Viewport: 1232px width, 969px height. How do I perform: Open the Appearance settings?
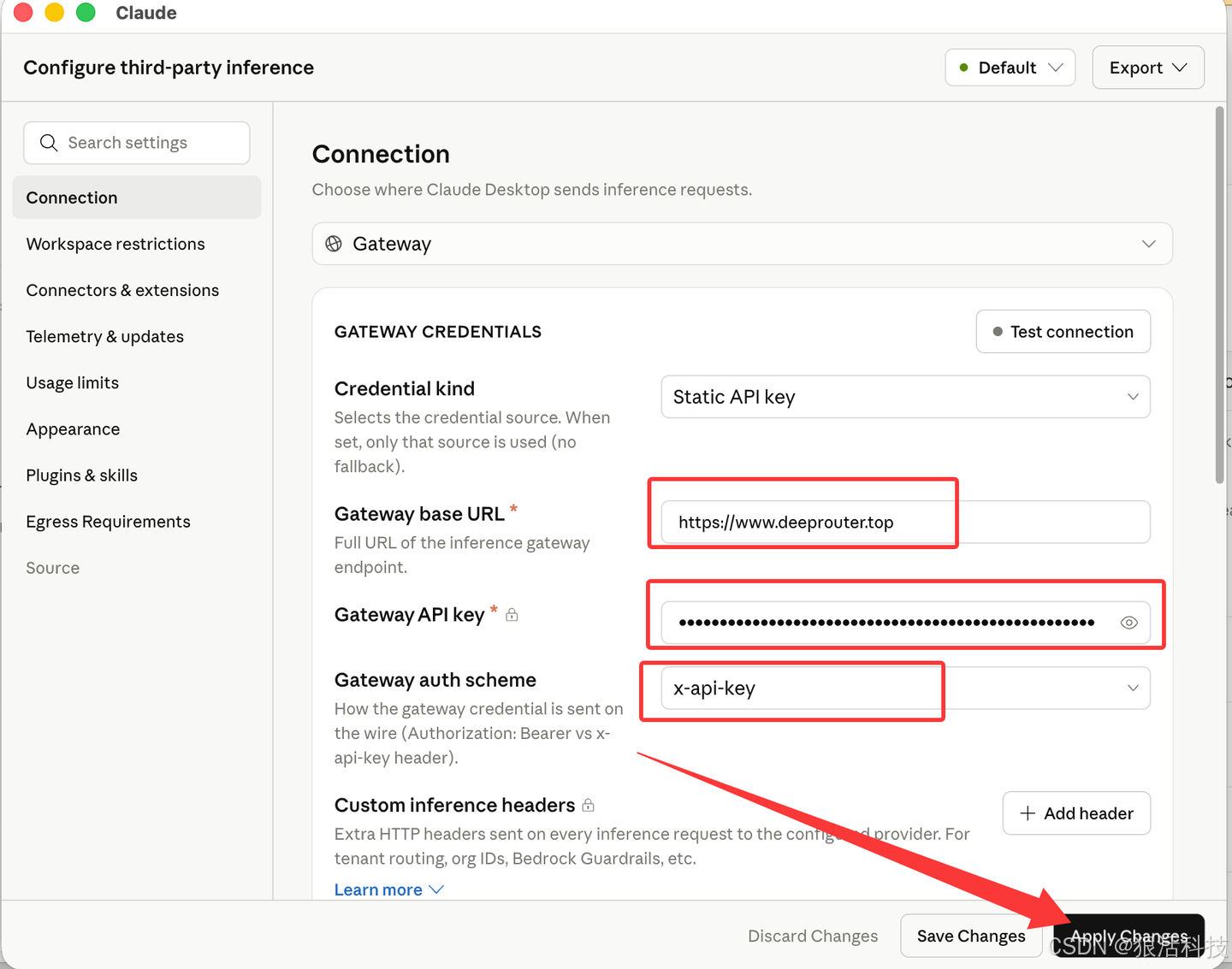point(73,428)
